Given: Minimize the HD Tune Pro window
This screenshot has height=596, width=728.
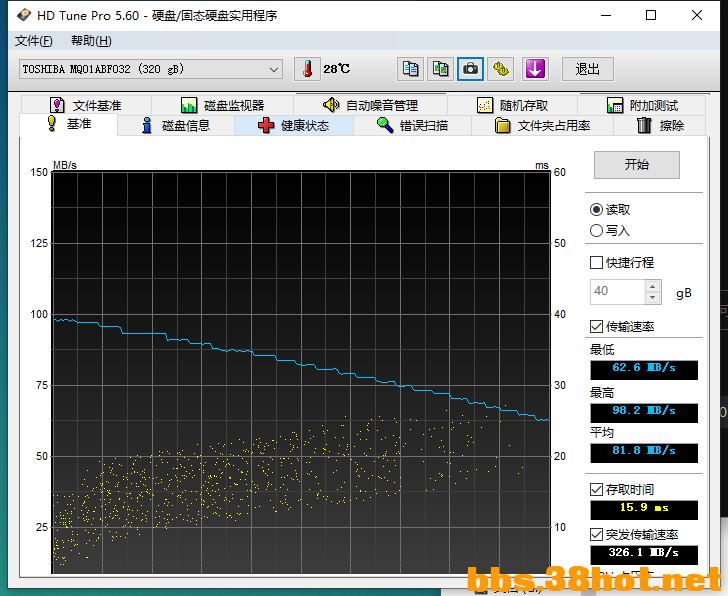Looking at the screenshot, I should 606,15.
